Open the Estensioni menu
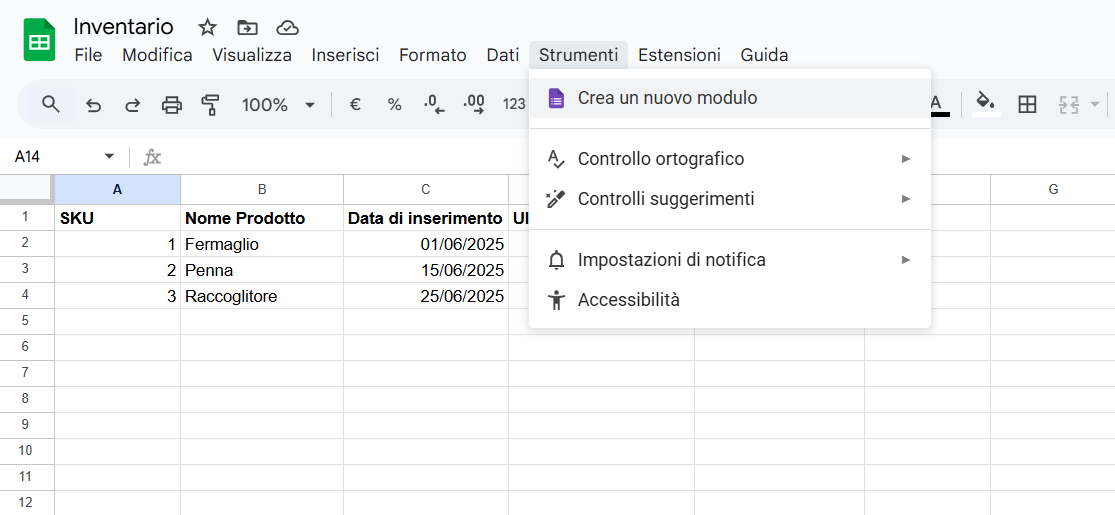1115x515 pixels. (x=679, y=55)
